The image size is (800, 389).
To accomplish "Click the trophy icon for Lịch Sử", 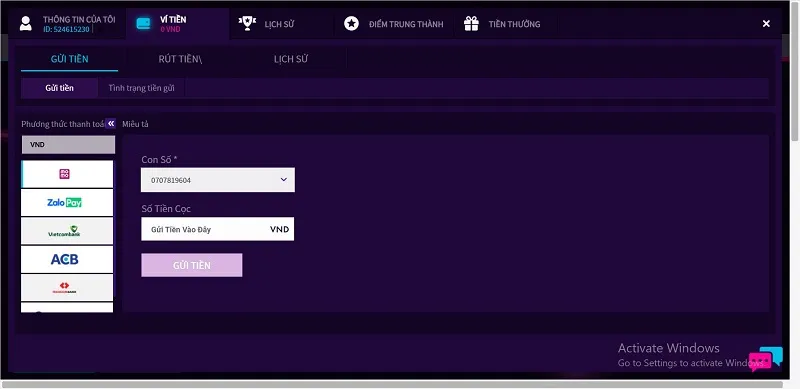I will (x=247, y=23).
